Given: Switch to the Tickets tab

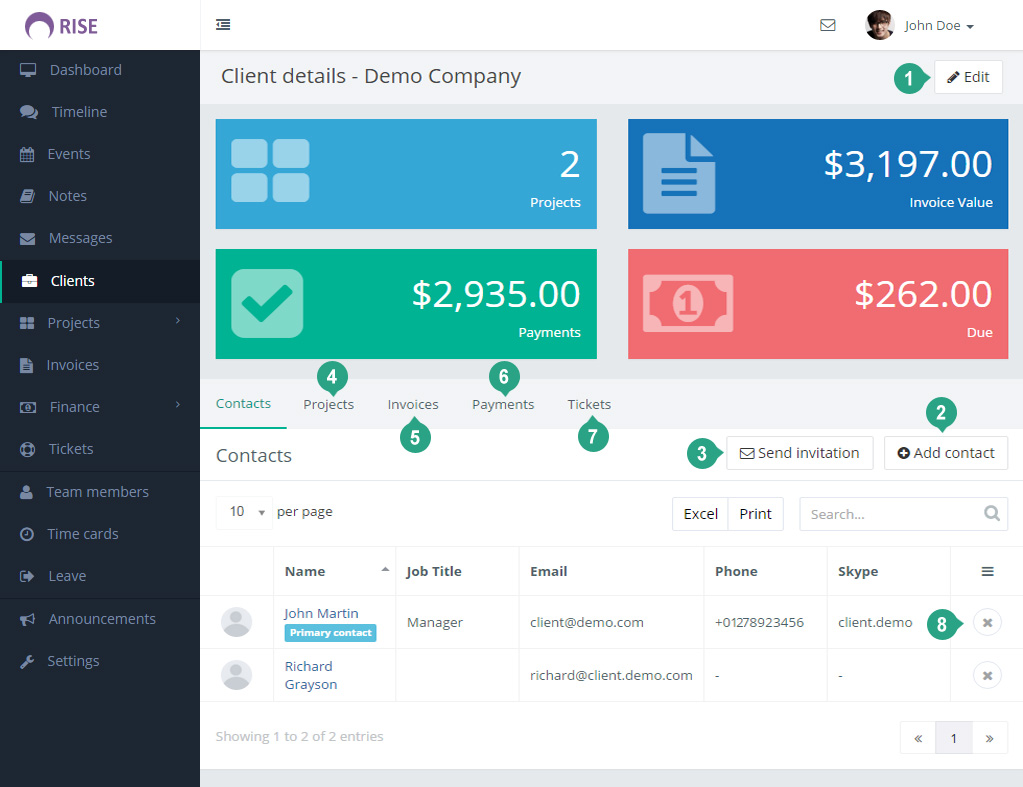Looking at the screenshot, I should click(x=589, y=405).
